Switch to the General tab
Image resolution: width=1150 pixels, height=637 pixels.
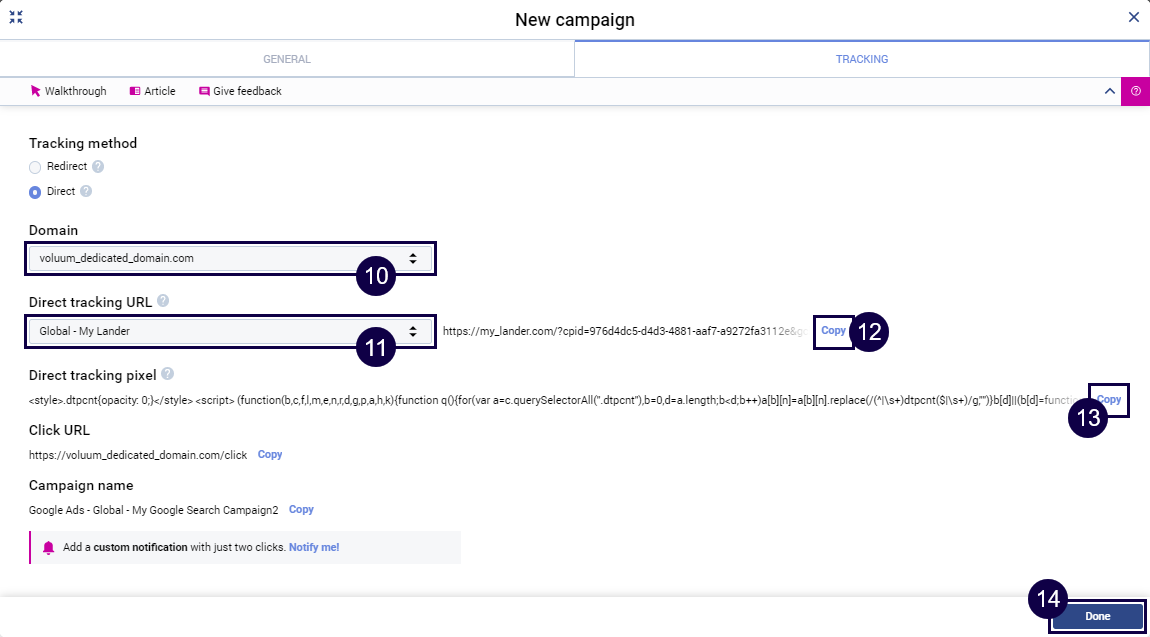(x=287, y=59)
